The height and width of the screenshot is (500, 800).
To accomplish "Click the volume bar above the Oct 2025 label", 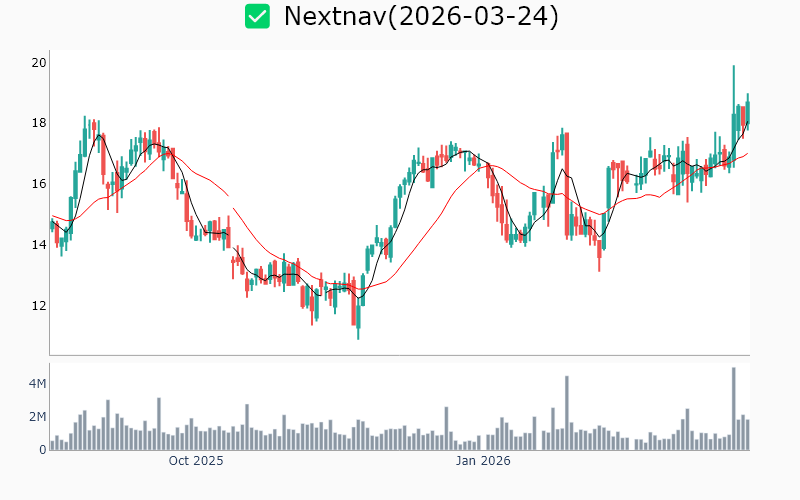I will 196,438.
